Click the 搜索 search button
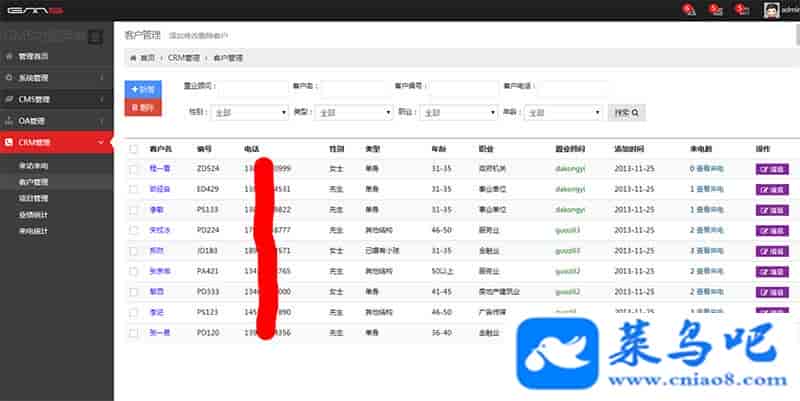800x401 pixels. coord(626,113)
